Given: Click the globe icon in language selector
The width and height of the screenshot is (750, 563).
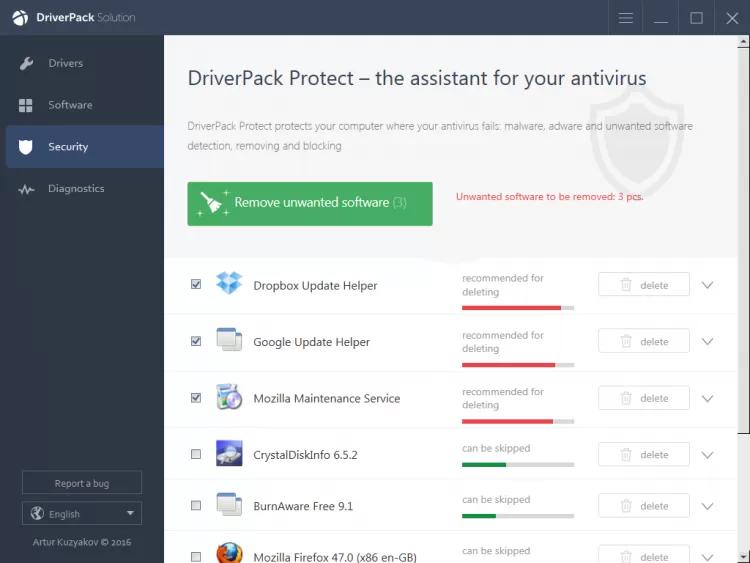Looking at the screenshot, I should pos(37,513).
